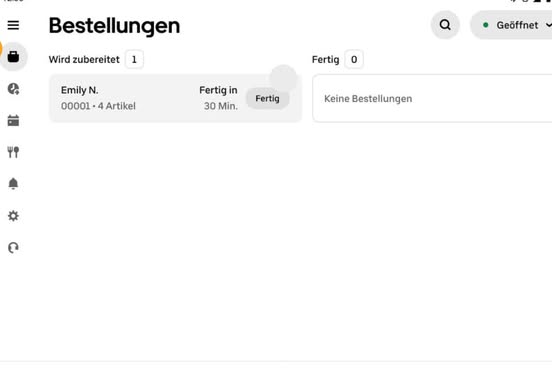Viewport: 552px width, 368px height.
Task: Click the Keine Bestellungen empty panel
Action: coord(432,99)
